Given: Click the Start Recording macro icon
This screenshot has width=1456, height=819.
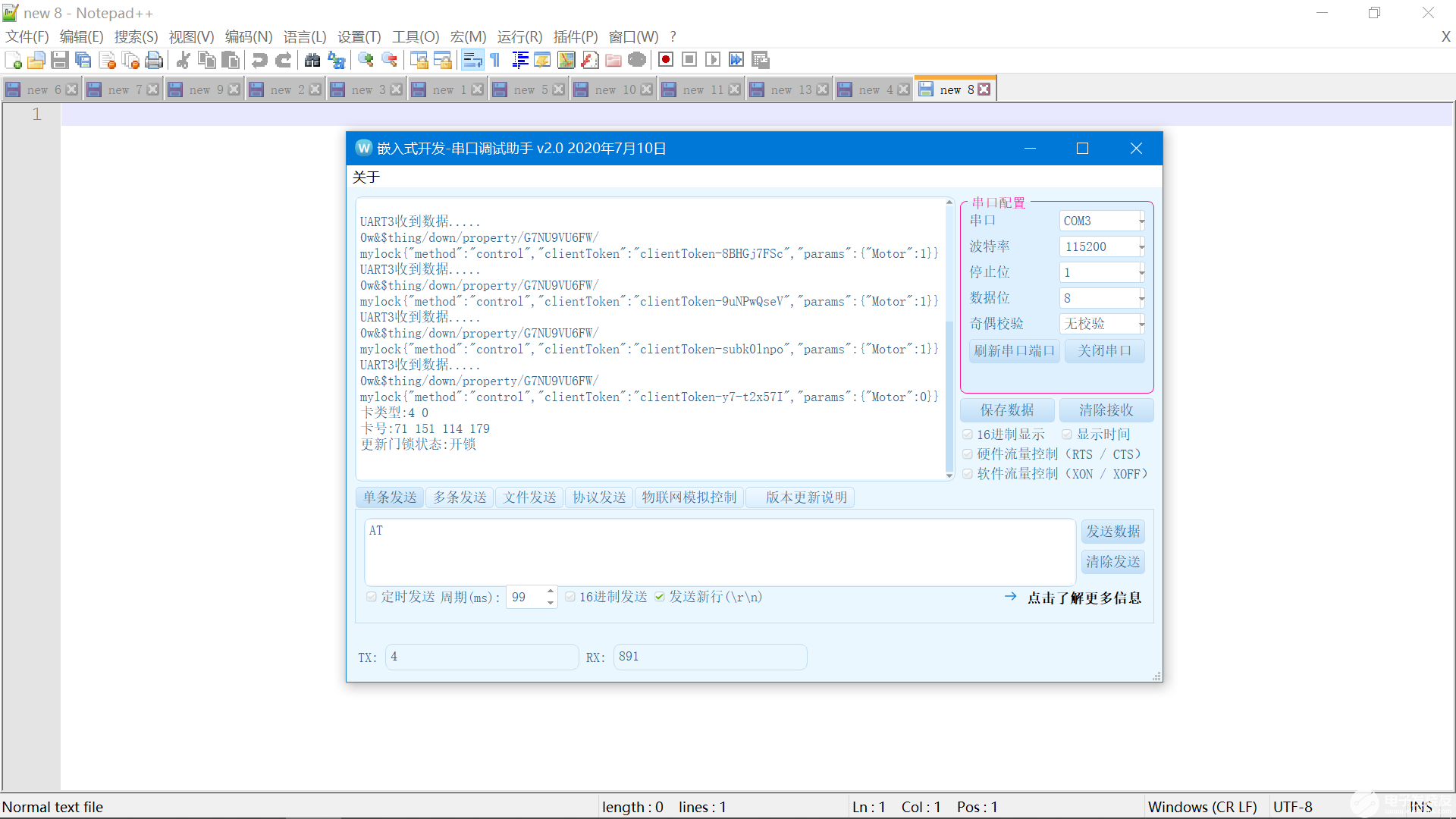Looking at the screenshot, I should (666, 60).
